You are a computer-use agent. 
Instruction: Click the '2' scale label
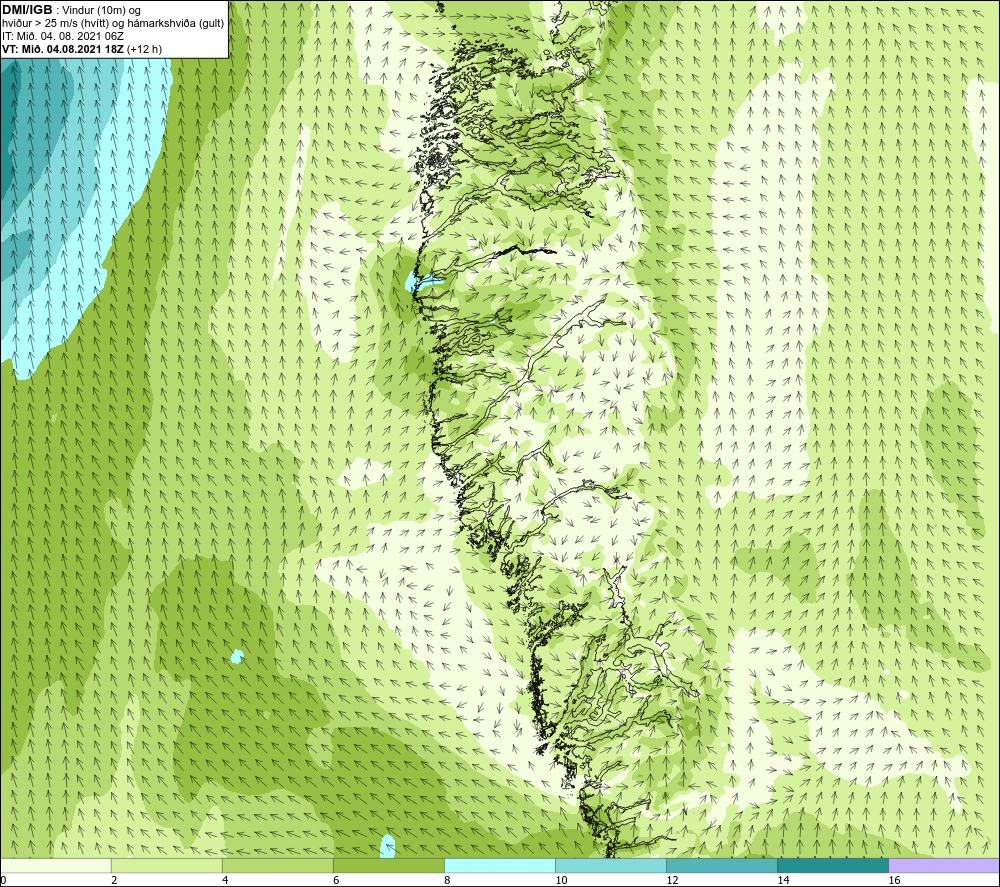[x=114, y=881]
